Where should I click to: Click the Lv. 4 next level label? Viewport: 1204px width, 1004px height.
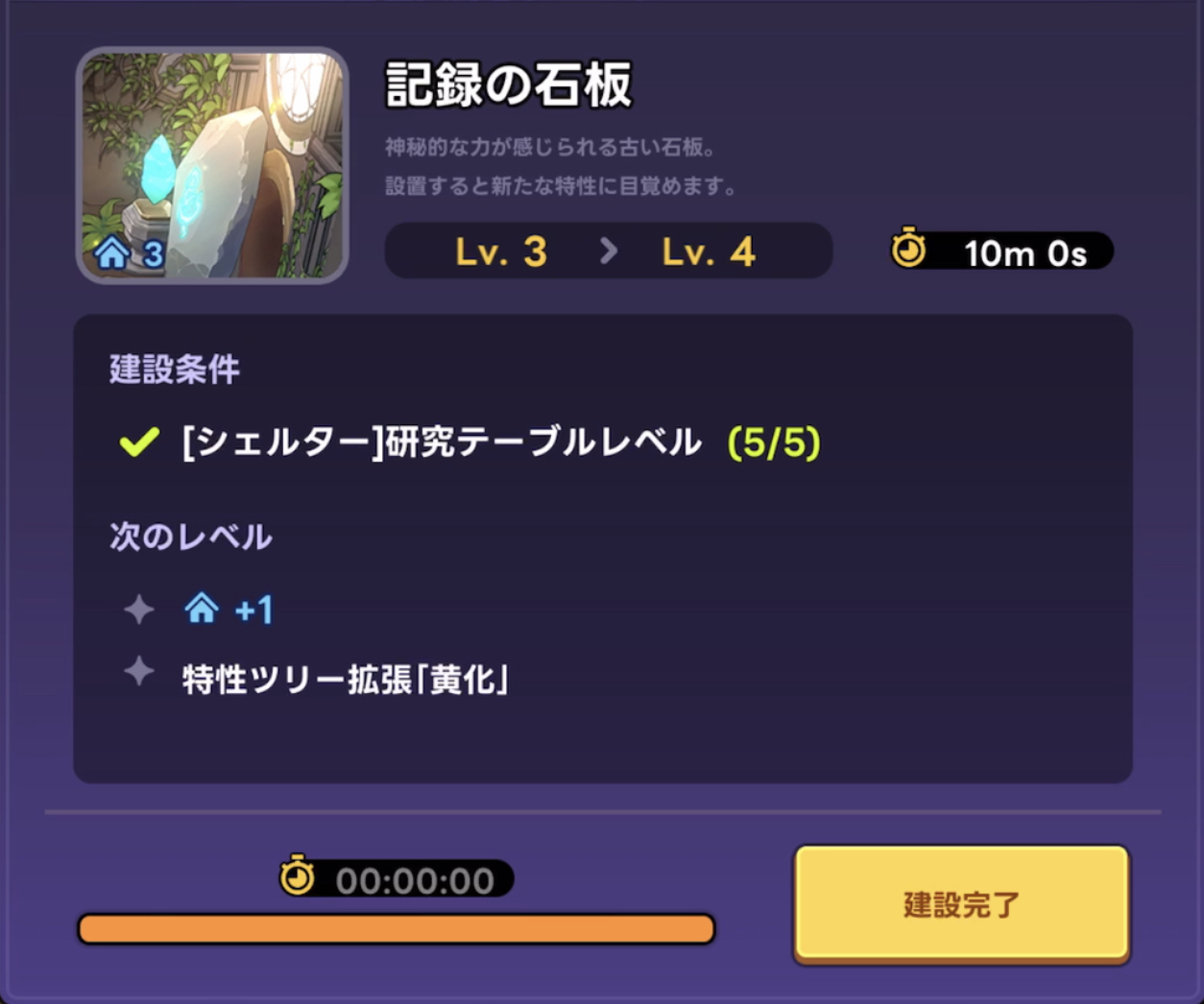tap(709, 252)
